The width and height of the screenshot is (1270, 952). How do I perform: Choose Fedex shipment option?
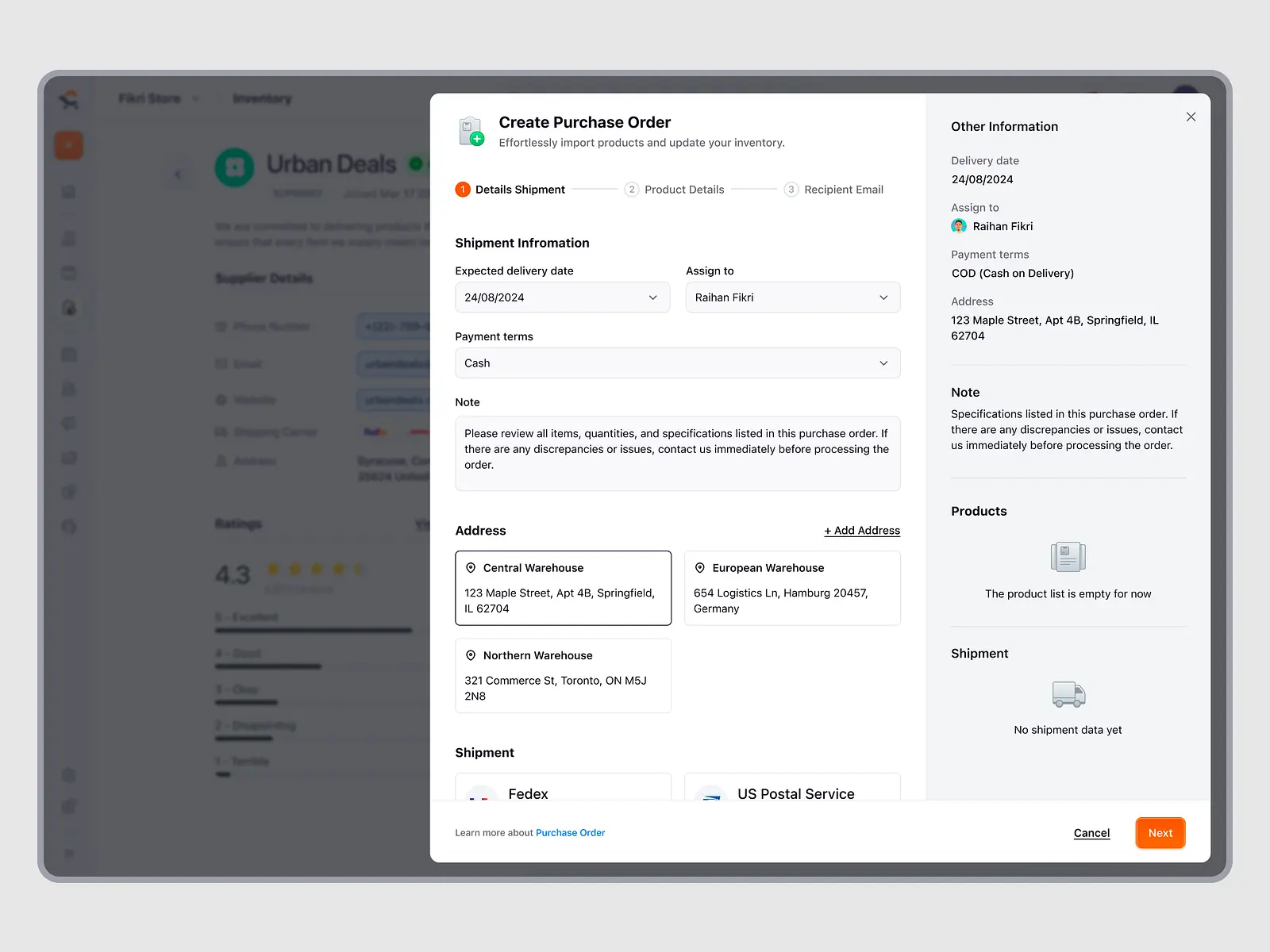563,787
